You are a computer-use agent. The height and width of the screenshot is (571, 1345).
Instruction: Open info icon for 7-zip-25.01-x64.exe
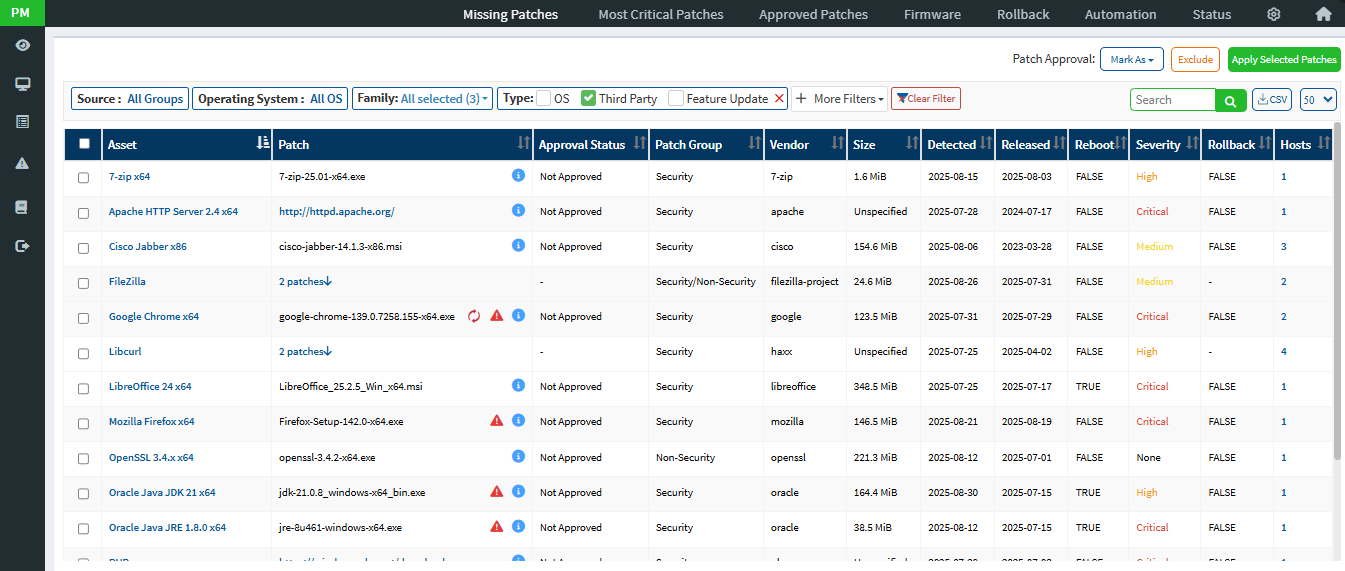click(518, 175)
